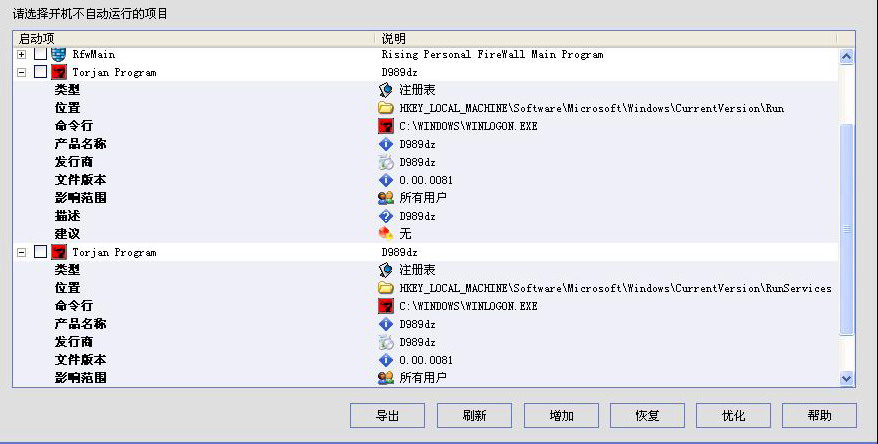Click the info icon in the second 文件版本 row

[x=386, y=359]
